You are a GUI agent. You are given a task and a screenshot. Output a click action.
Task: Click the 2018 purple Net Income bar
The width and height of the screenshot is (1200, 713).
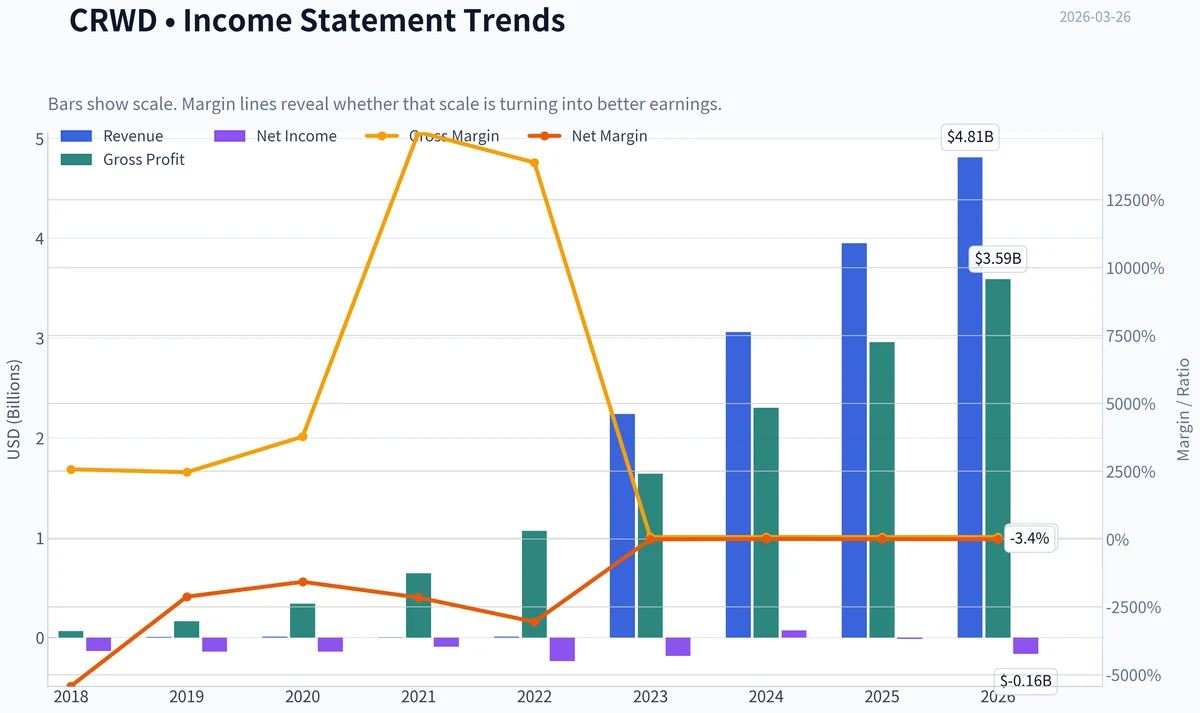click(x=98, y=644)
